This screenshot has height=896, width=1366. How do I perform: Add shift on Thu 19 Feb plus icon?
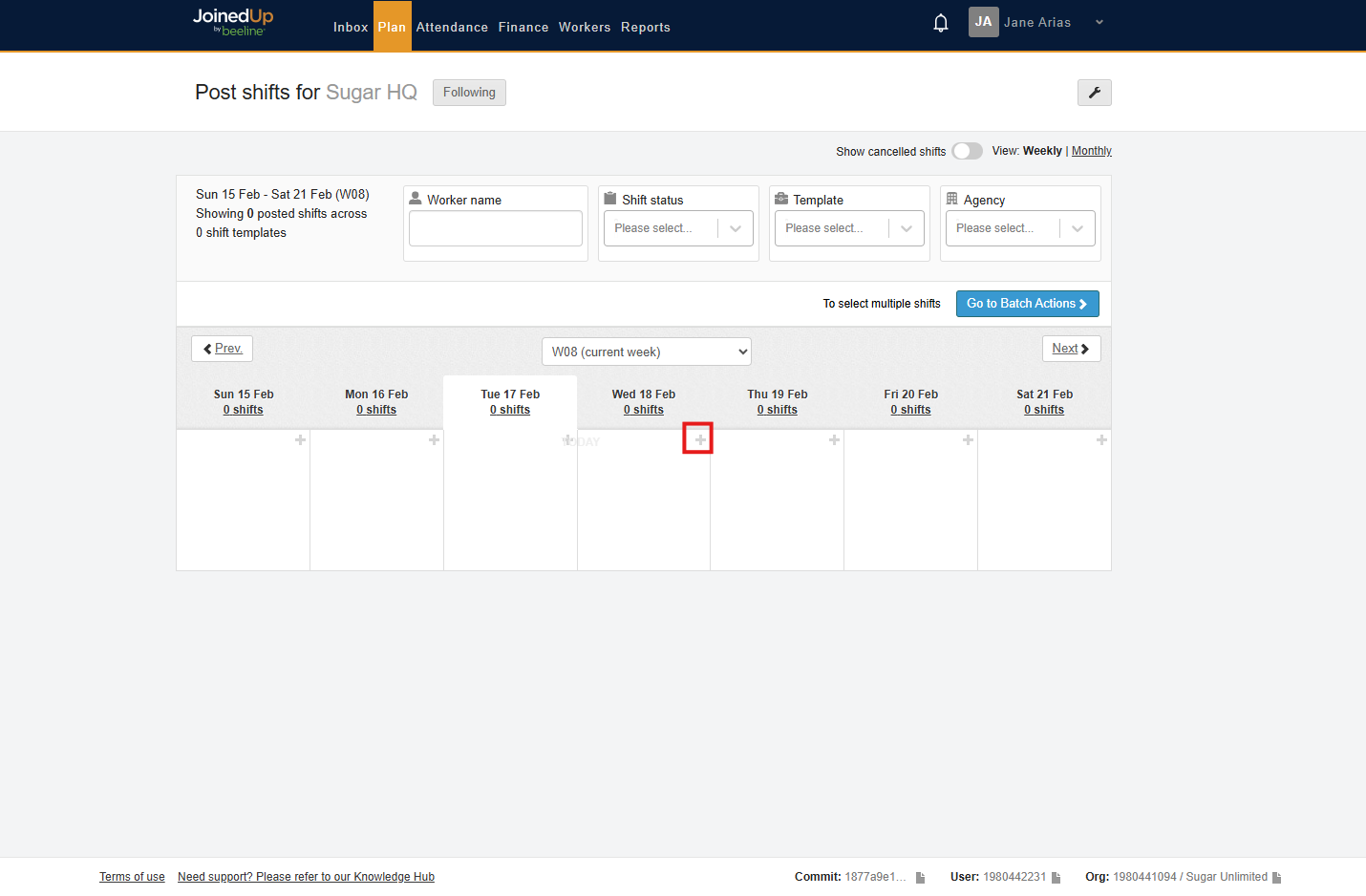(x=834, y=440)
